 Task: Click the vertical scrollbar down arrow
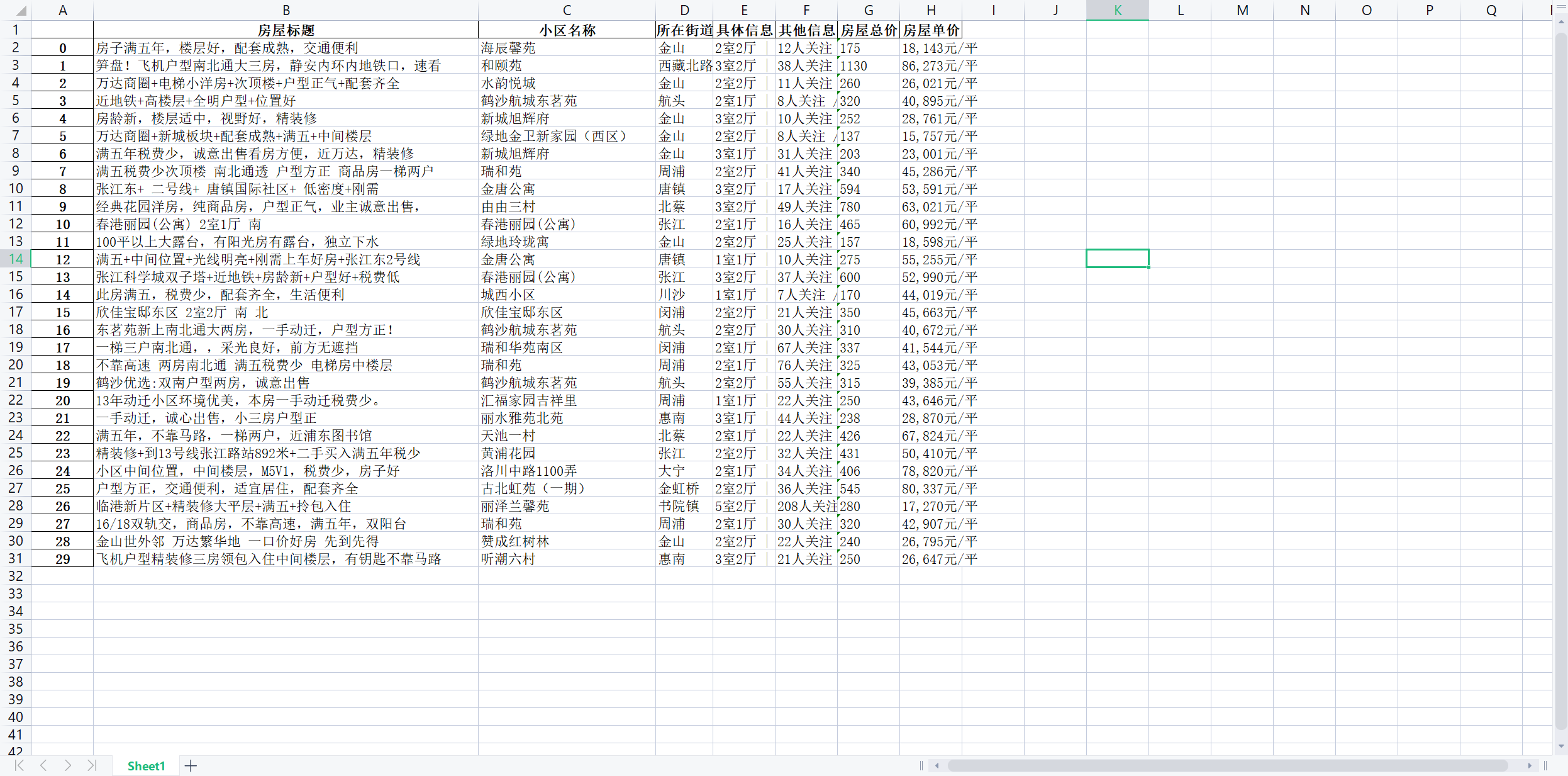point(1561,746)
